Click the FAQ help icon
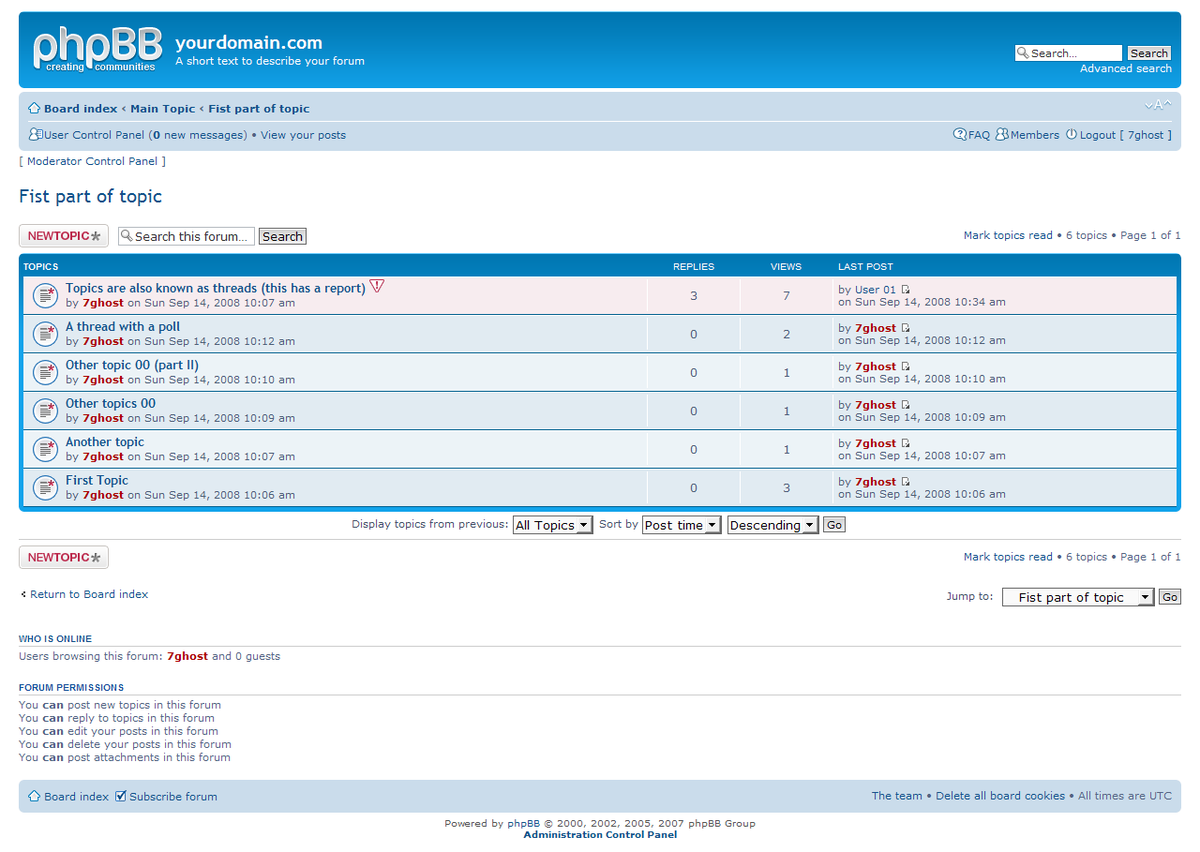The height and width of the screenshot is (852, 1200). [960, 135]
